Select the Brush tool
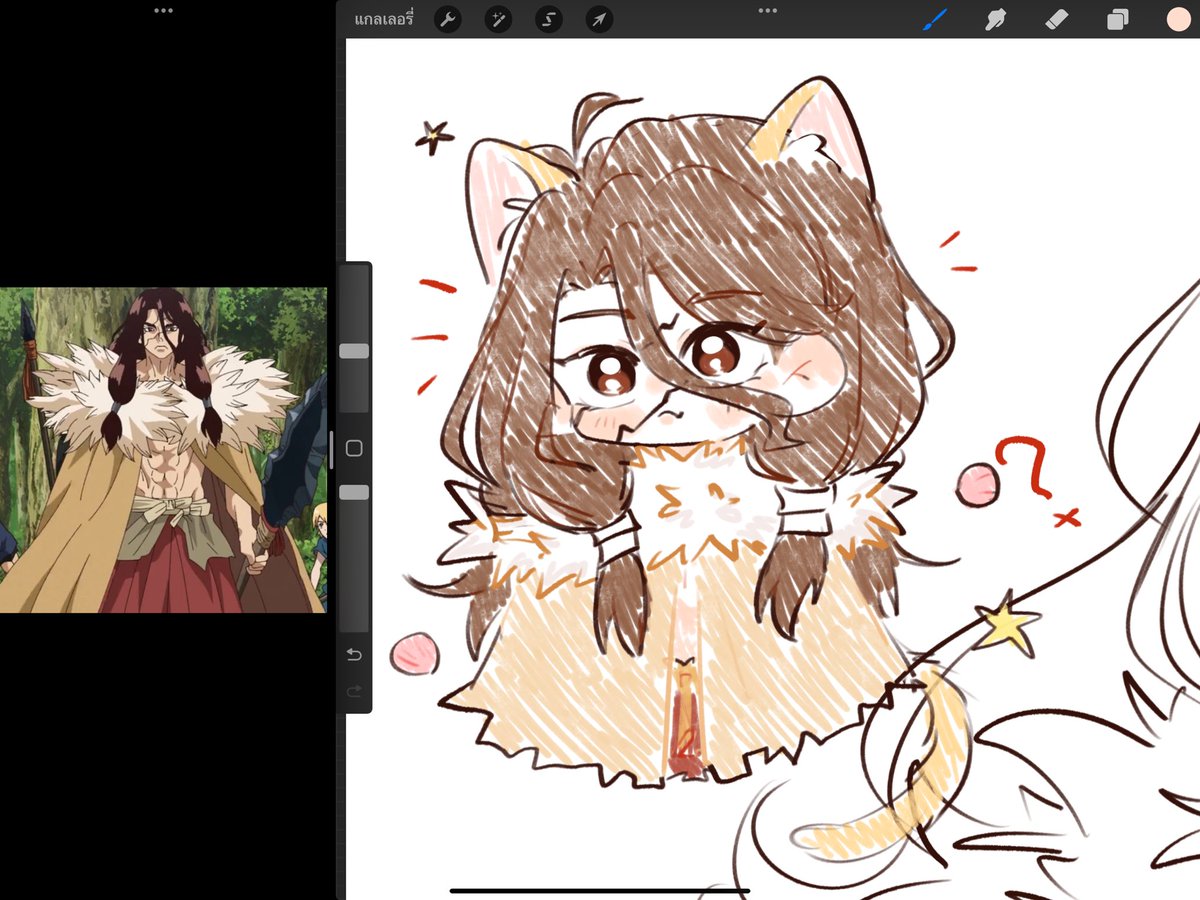The image size is (1200, 900). [935, 19]
